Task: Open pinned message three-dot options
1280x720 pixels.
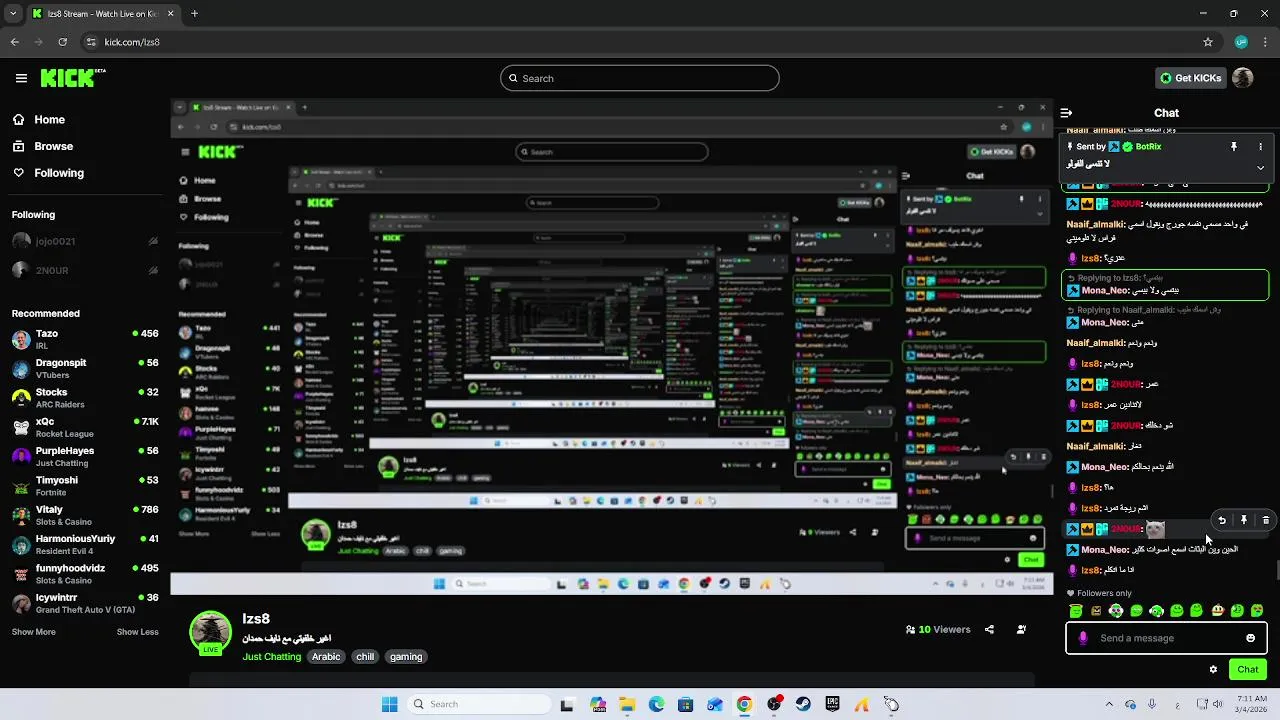Action: coord(1261,147)
